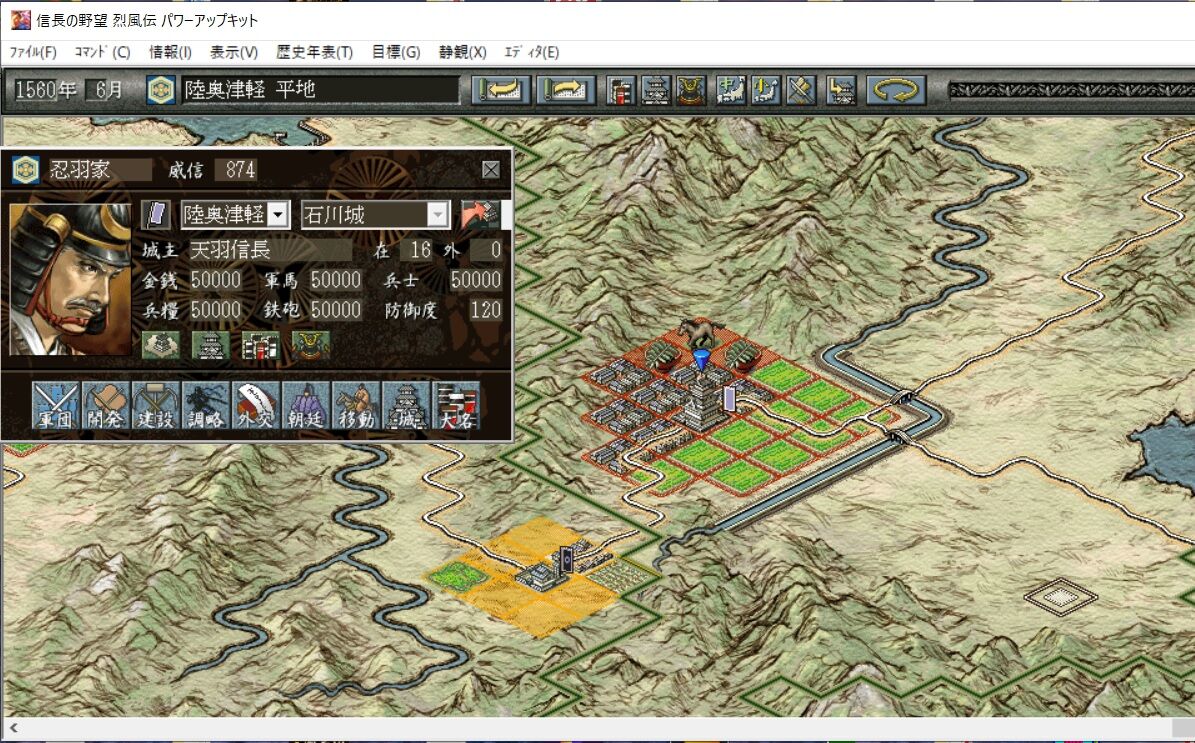
Task: Click the castle town terrain info icon
Action: [x=162, y=346]
